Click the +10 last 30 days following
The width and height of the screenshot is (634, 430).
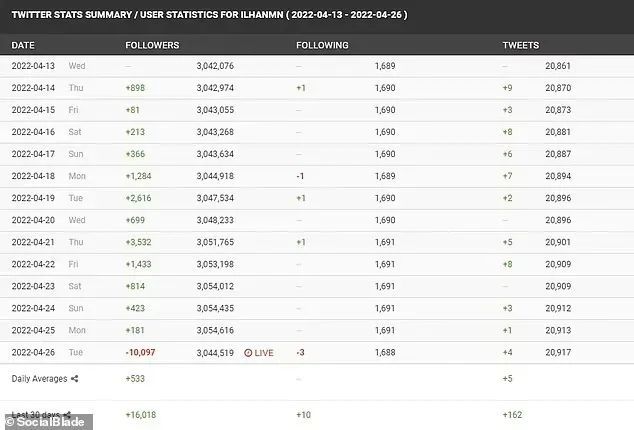(x=304, y=415)
